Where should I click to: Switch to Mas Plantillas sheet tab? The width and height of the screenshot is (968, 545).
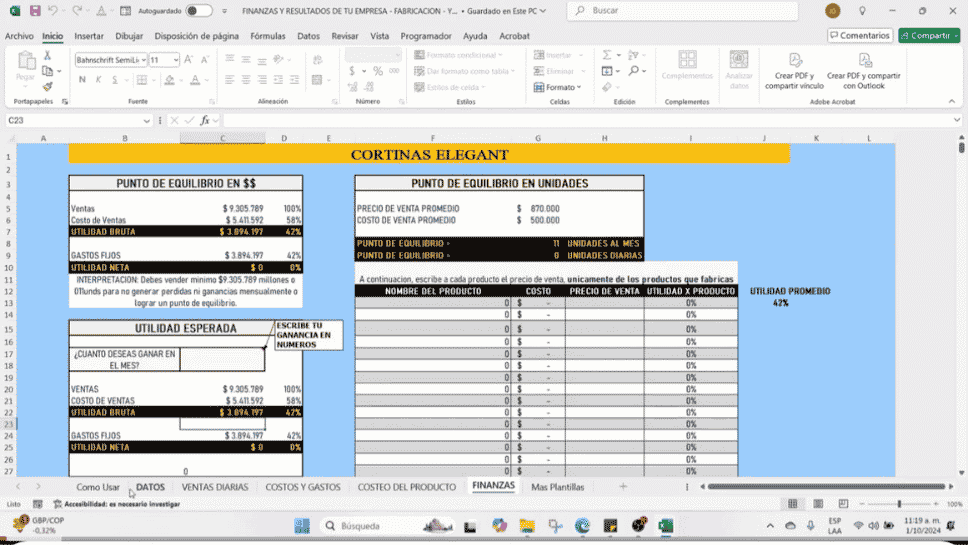(x=557, y=487)
